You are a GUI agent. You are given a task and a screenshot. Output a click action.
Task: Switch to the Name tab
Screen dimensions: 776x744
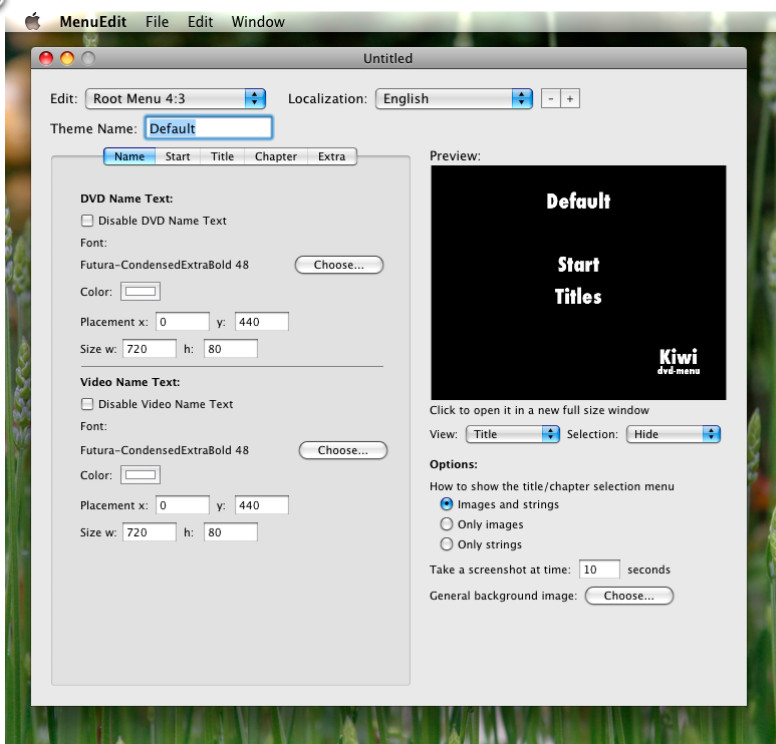coord(130,156)
